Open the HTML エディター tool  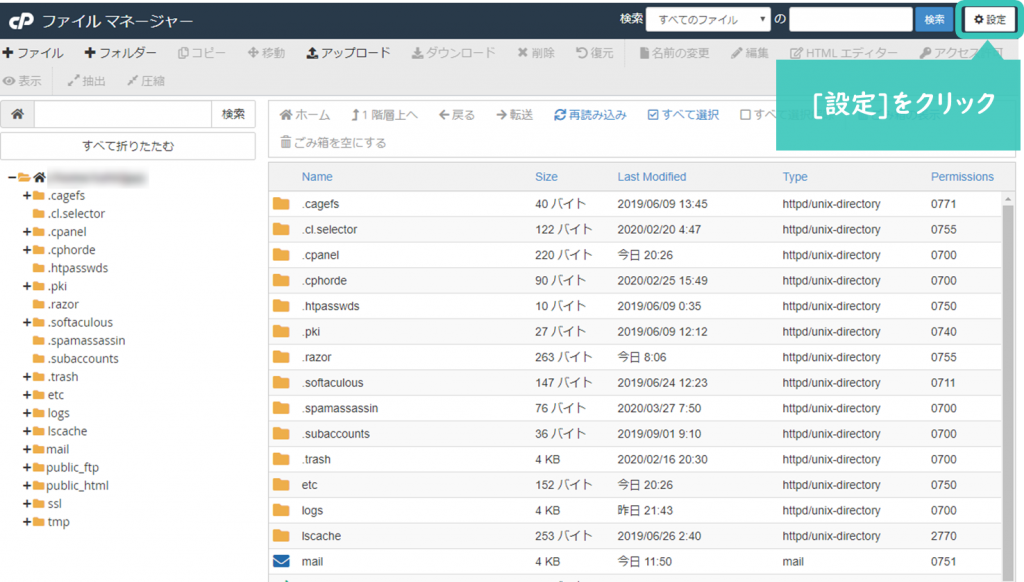843,53
